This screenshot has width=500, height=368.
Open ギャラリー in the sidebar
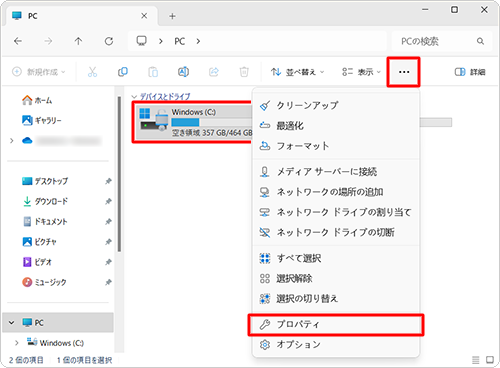[42, 120]
